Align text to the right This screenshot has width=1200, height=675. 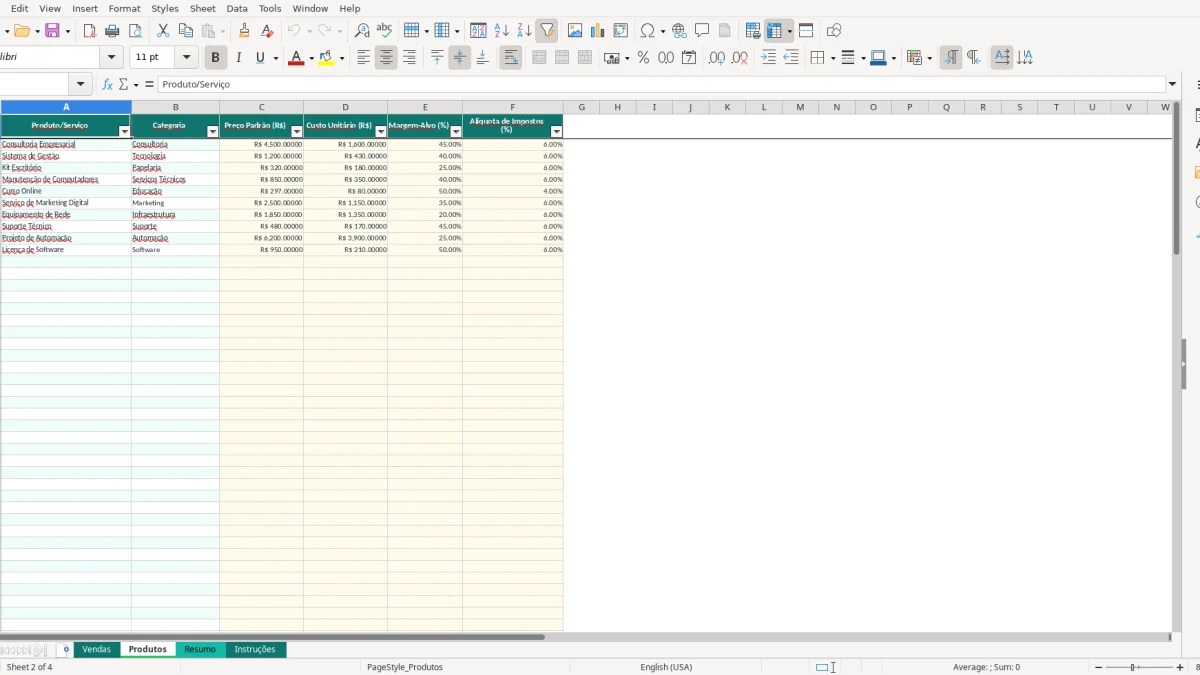[409, 58]
